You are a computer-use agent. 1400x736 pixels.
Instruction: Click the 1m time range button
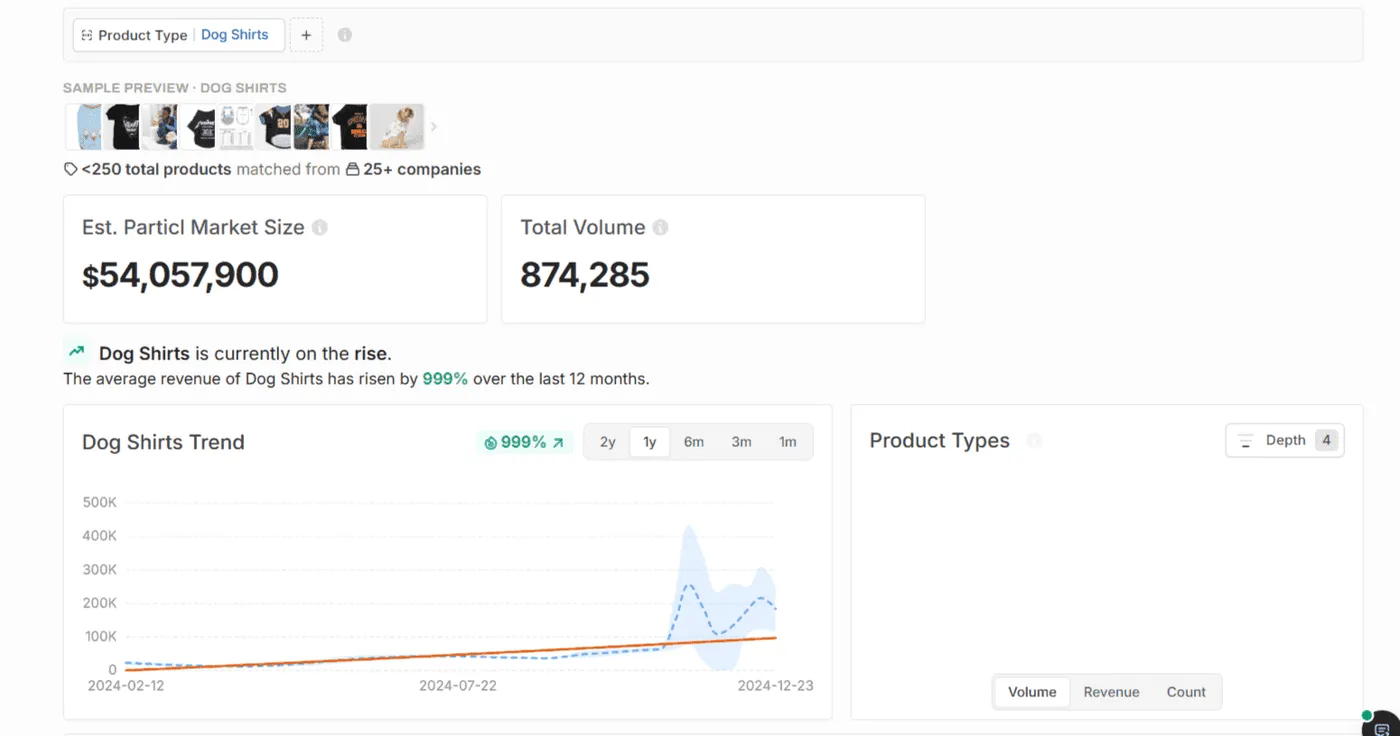pos(788,442)
